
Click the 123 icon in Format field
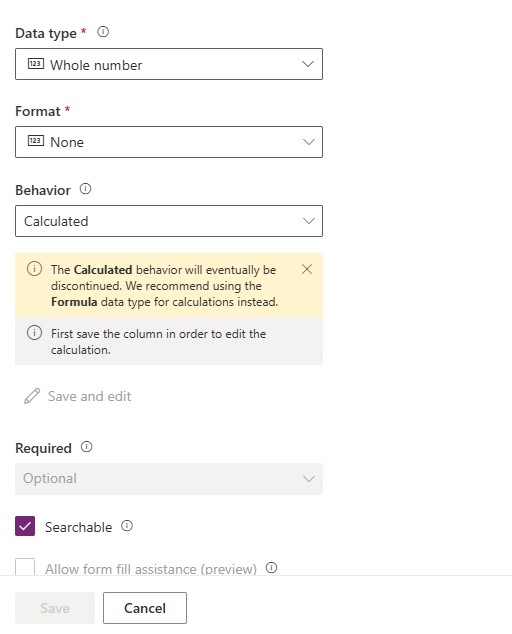(36, 141)
